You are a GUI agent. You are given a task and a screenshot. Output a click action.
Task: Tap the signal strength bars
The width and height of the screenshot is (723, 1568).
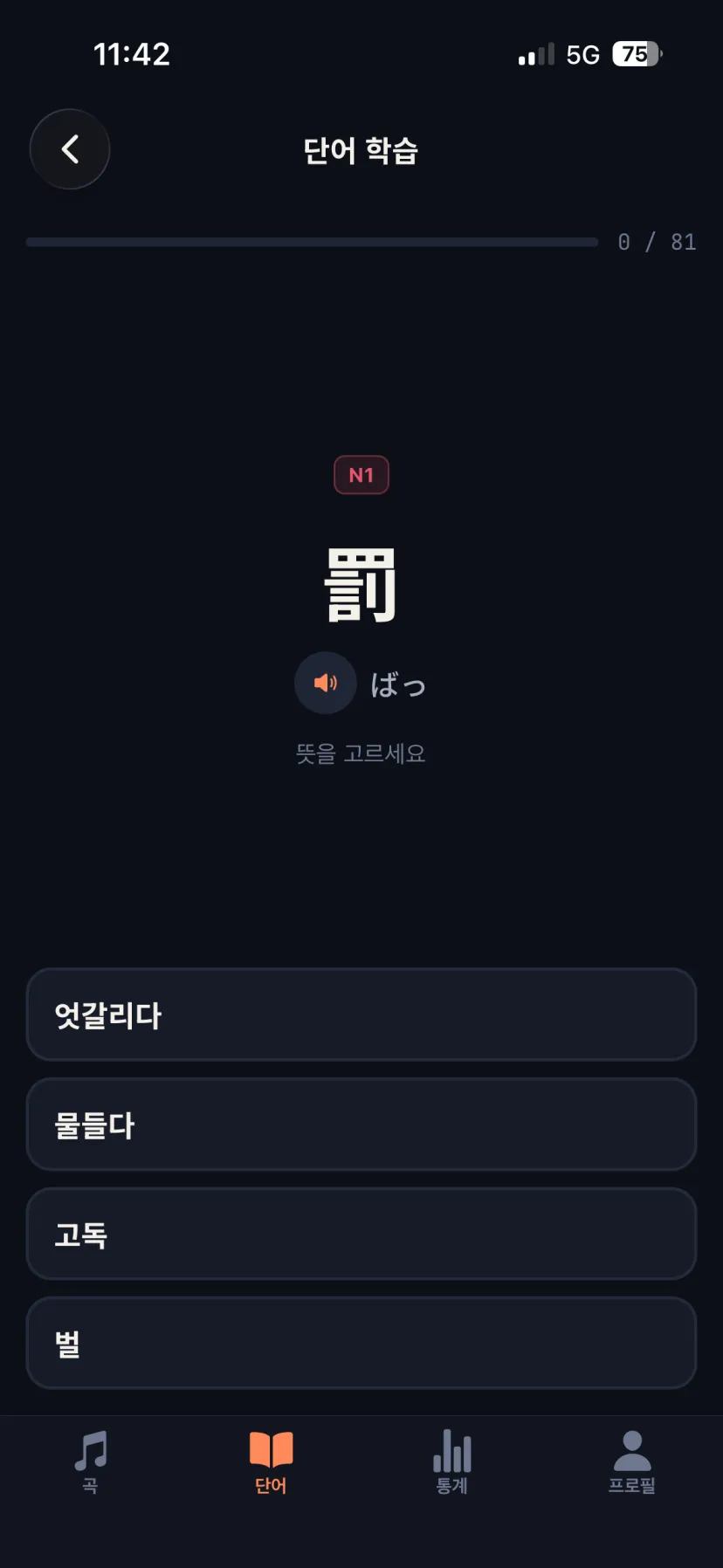click(x=536, y=55)
